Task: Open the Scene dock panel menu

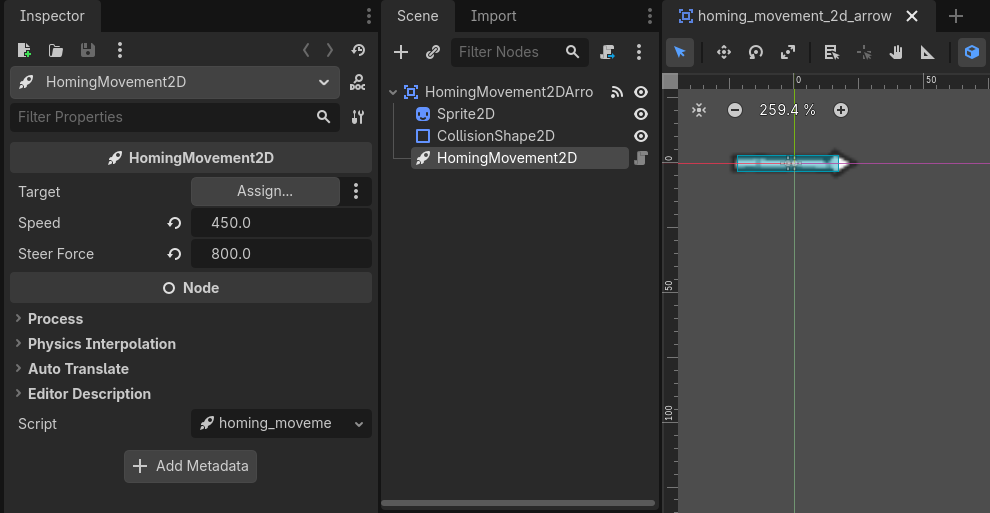Action: pos(650,16)
